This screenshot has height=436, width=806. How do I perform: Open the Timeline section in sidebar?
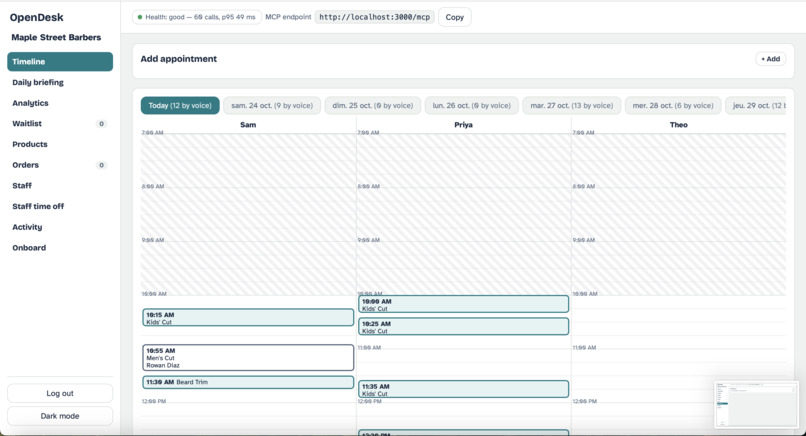click(x=60, y=61)
